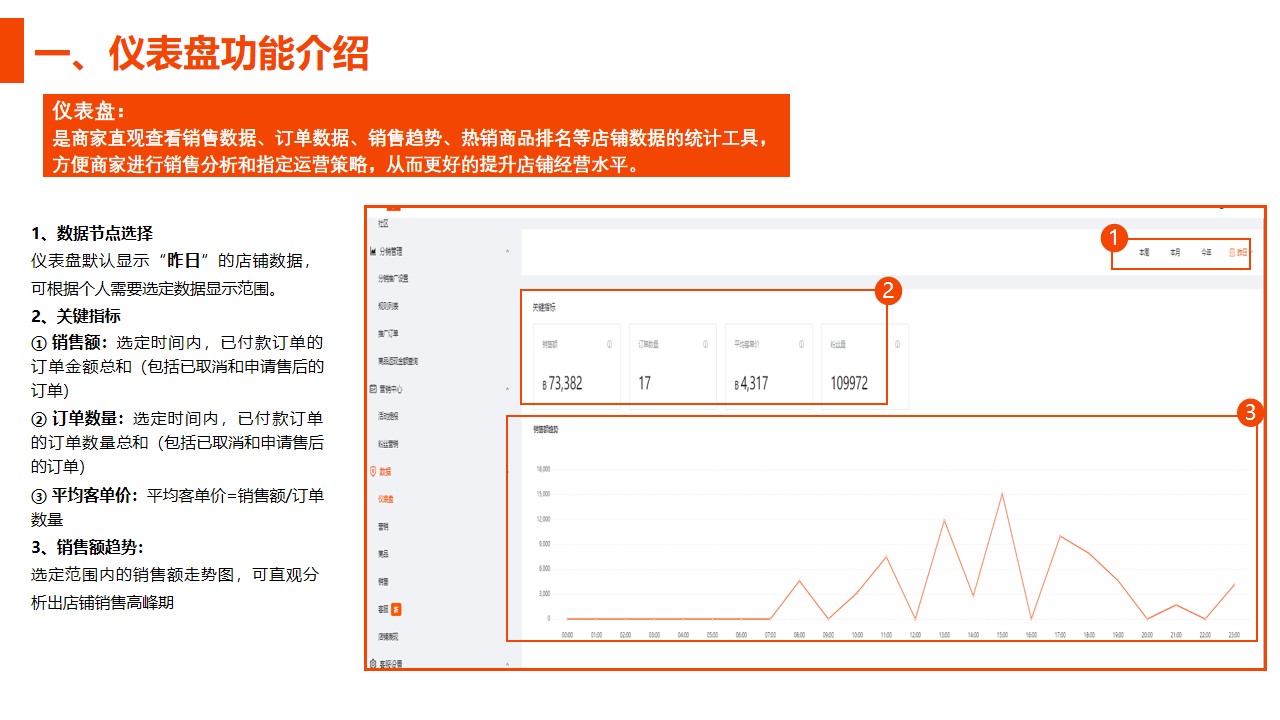
Task: Click the orange 新 badge beside 客服
Action: point(396,609)
